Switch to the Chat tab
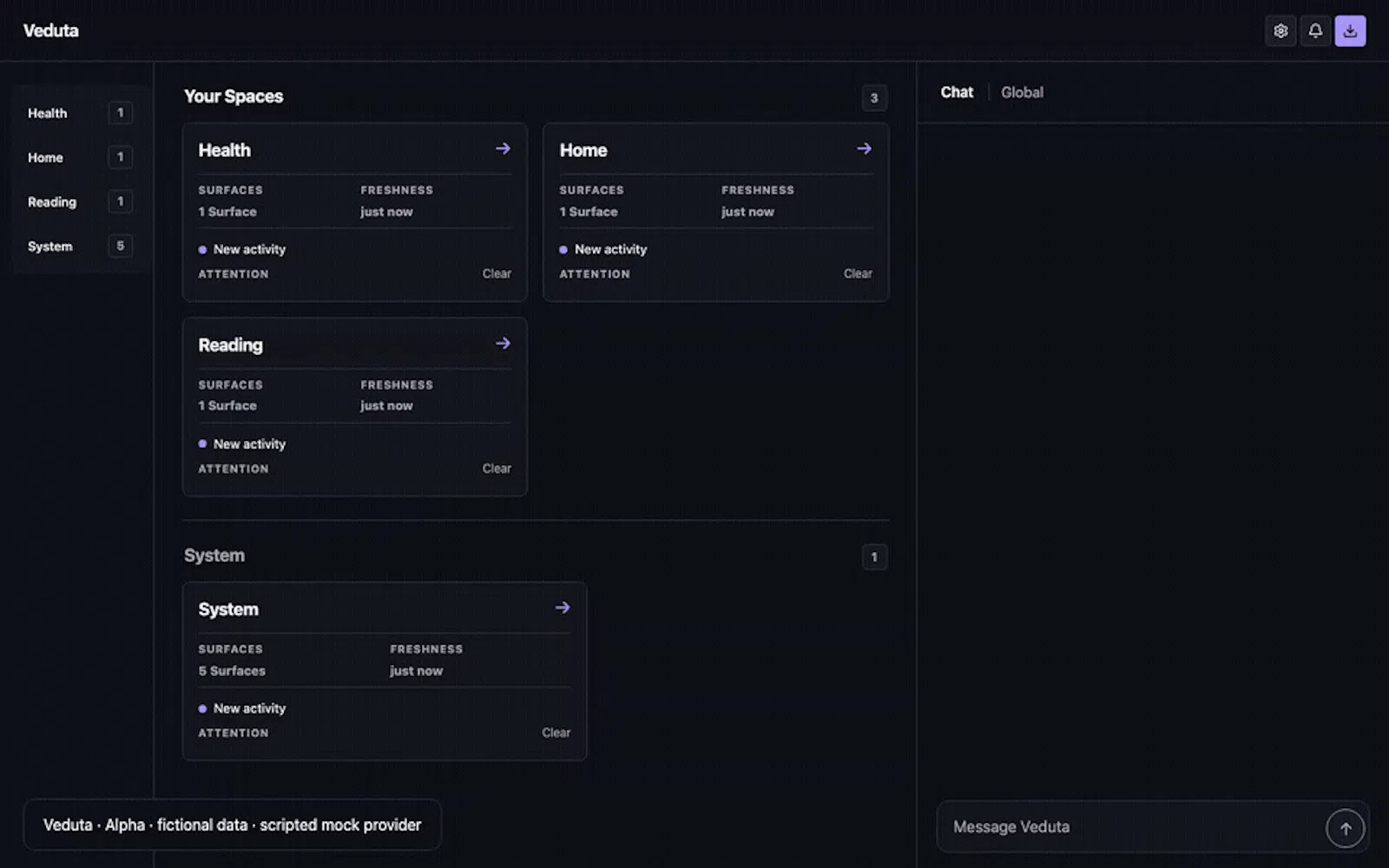Viewport: 1389px width, 868px height. pyautogui.click(x=957, y=92)
